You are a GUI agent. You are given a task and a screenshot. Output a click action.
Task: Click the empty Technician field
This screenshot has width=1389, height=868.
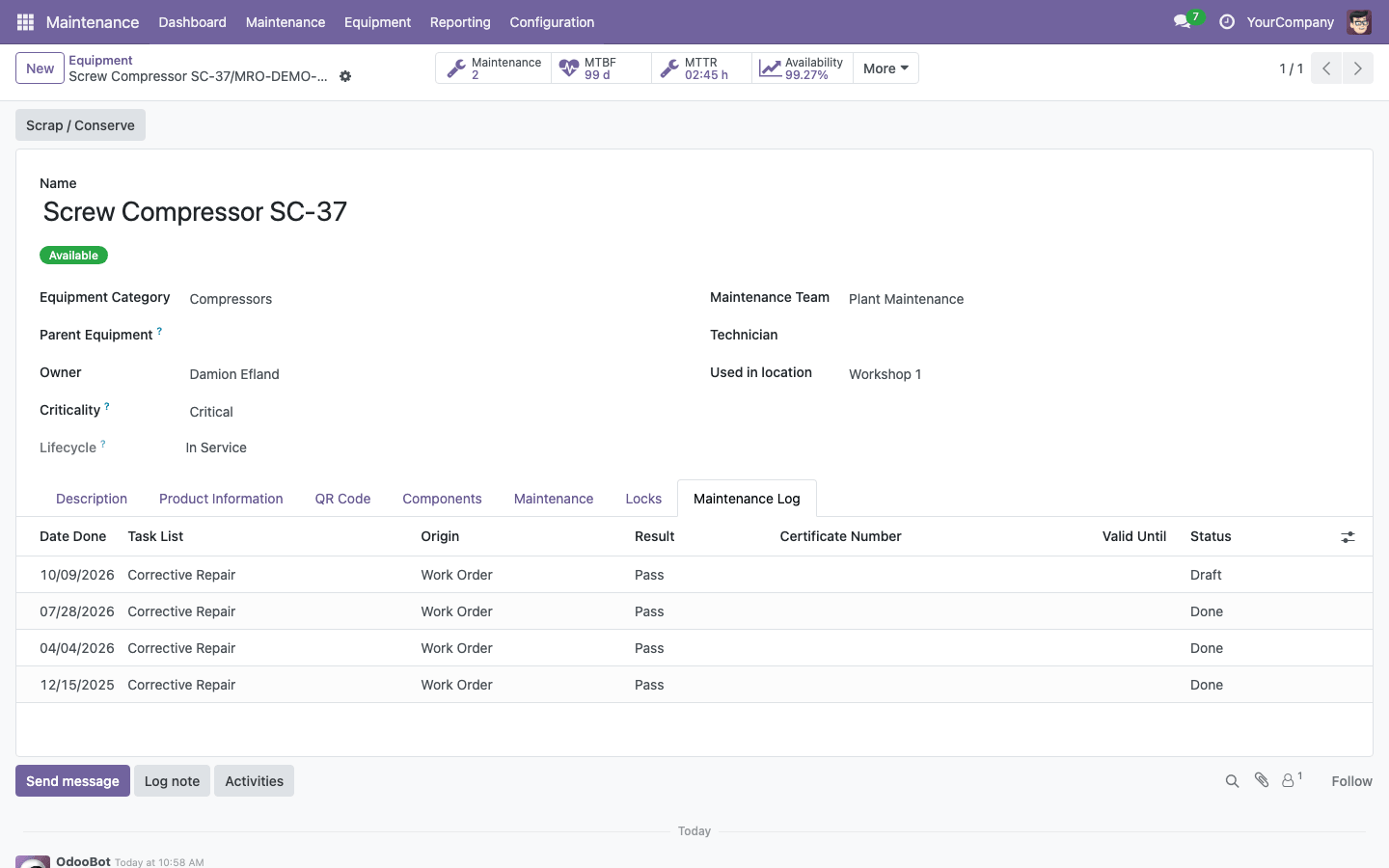pos(1098,337)
